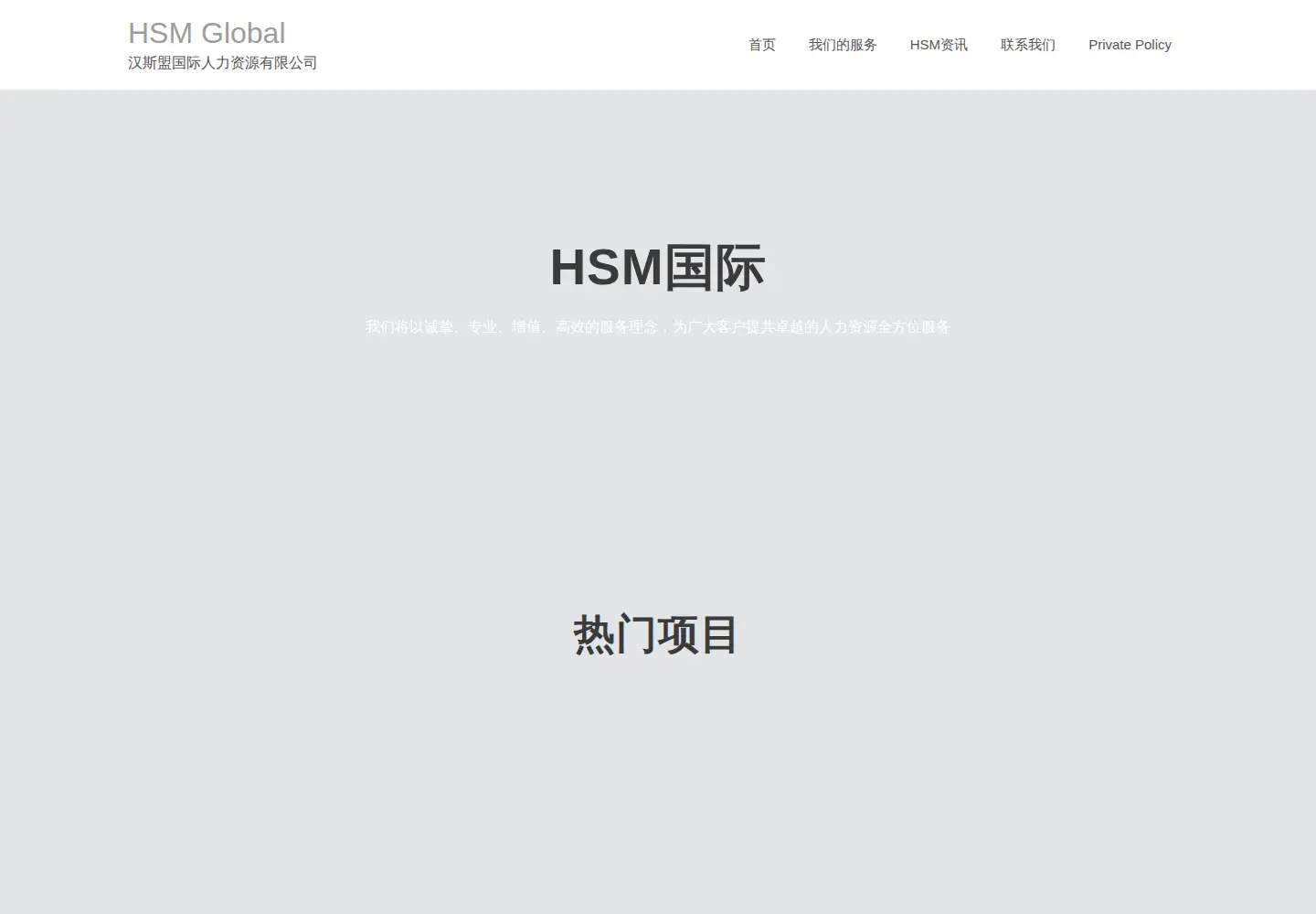
Task: Open the 我们的服务 menu item
Action: click(x=843, y=45)
